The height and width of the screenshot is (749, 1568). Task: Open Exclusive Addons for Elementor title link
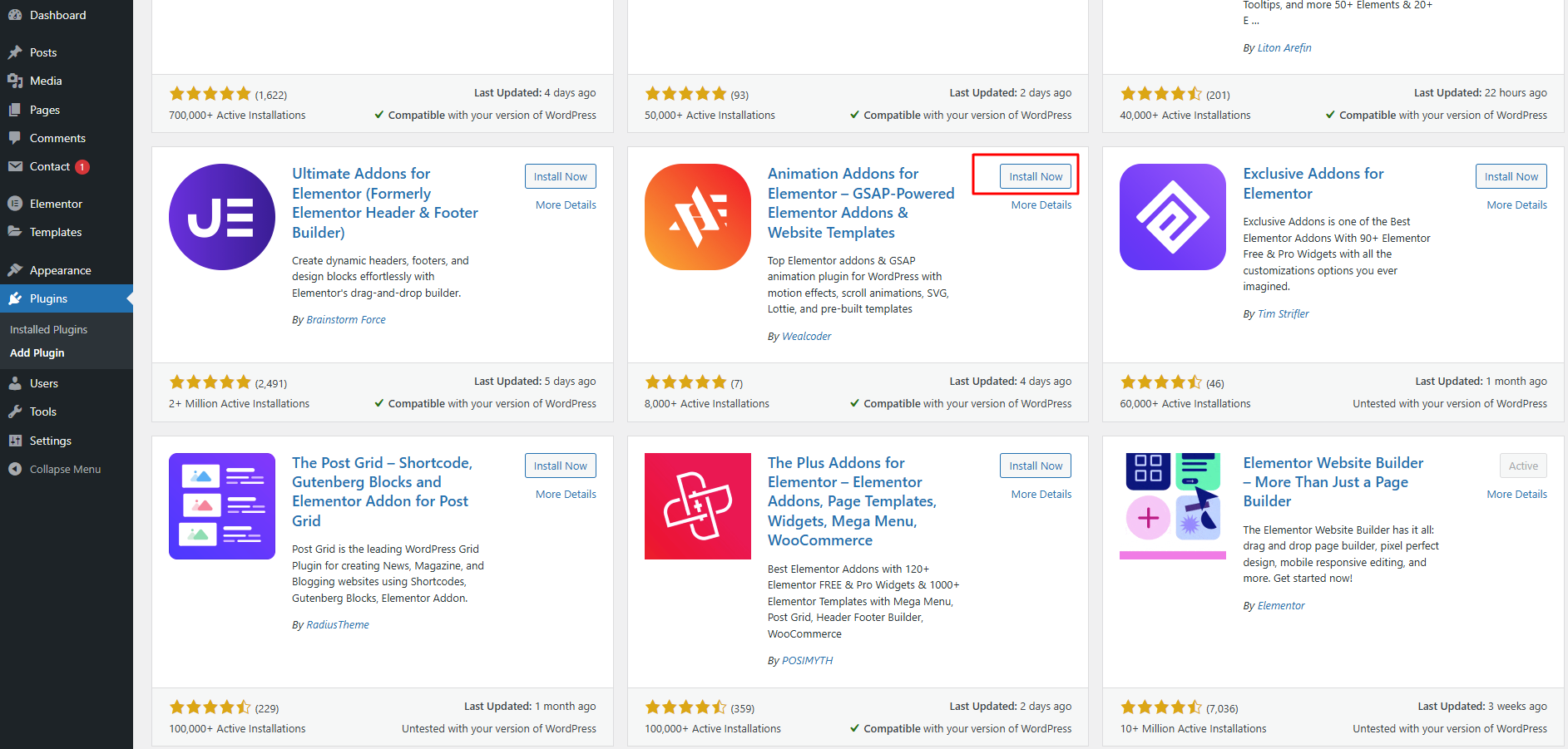point(1313,184)
